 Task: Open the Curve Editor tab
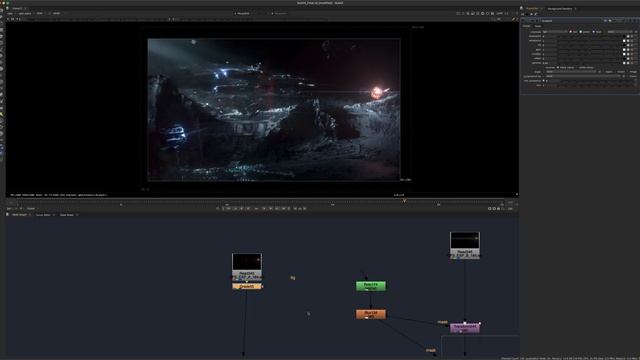tap(43, 215)
